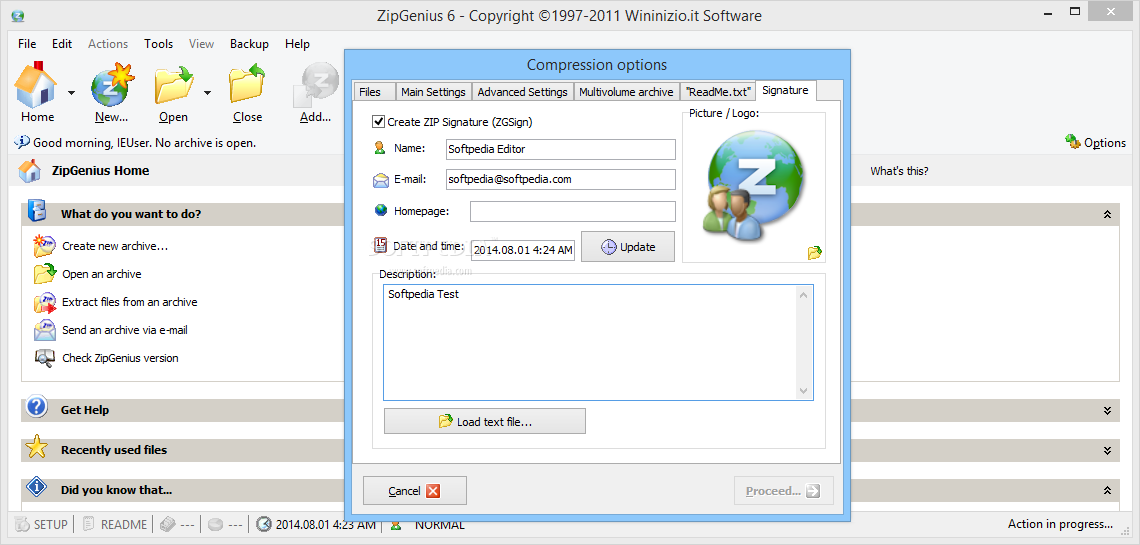Expand the Get Help section
The image size is (1140, 545).
[1107, 411]
